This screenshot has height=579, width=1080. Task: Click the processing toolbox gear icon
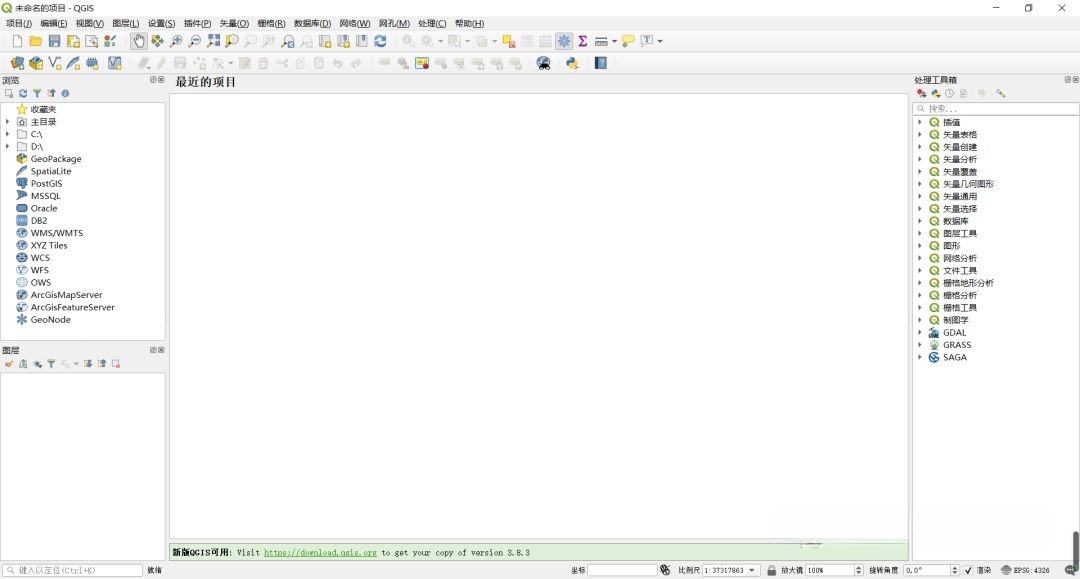[x=564, y=41]
